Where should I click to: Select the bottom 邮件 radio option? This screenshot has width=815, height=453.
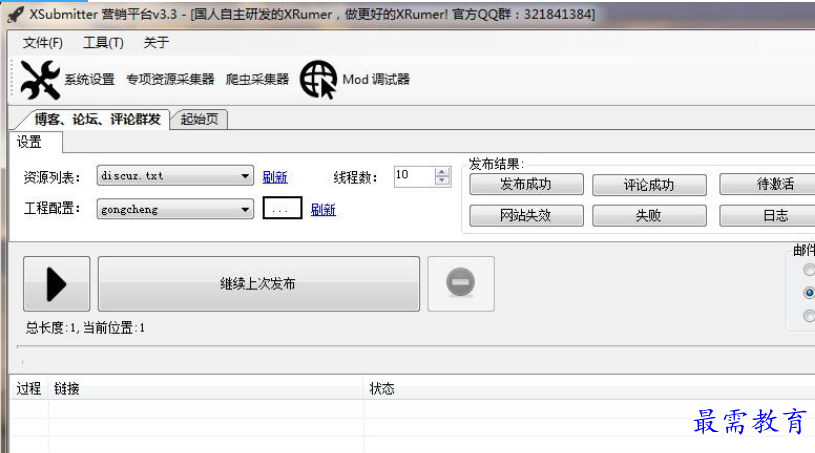[809, 316]
